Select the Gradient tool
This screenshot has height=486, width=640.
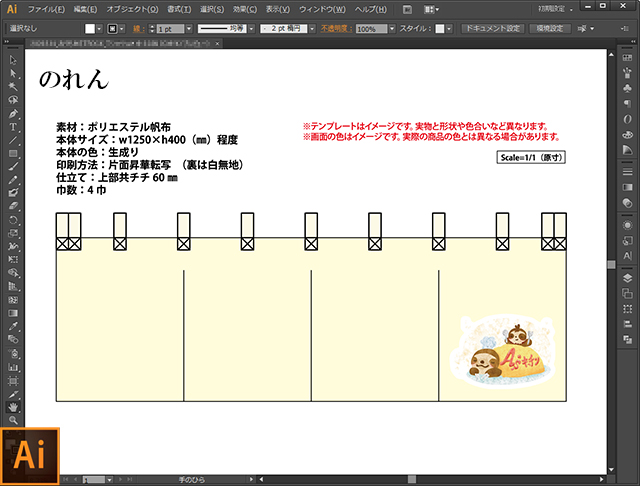[13, 313]
